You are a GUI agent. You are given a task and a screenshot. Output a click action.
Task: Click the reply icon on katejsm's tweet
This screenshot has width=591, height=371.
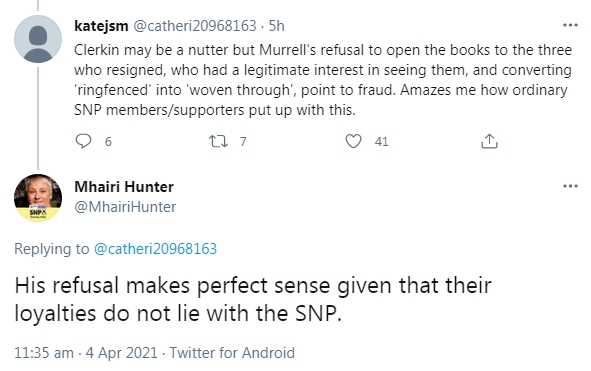pyautogui.click(x=83, y=141)
